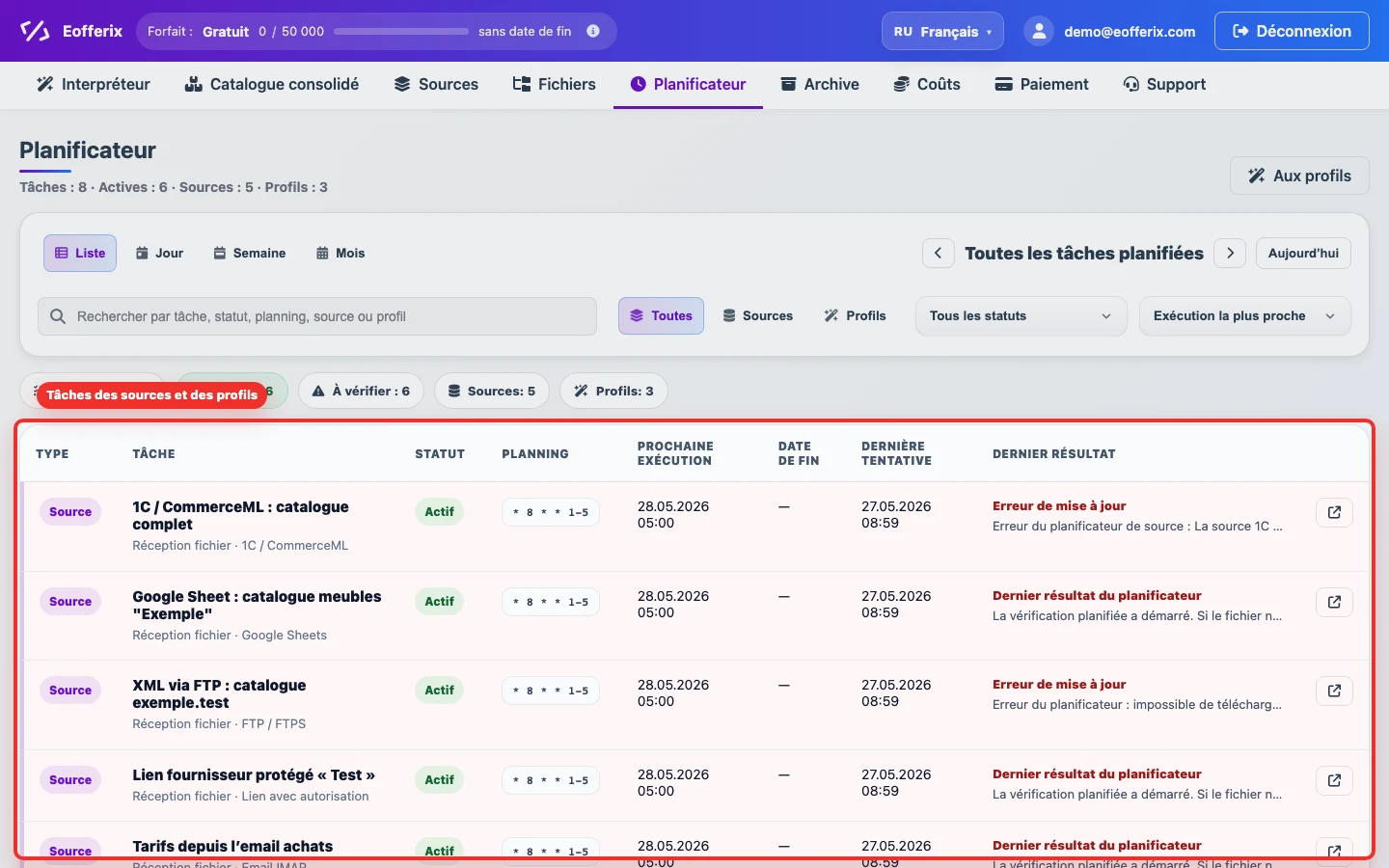Open the Catalogue consolidé tab
This screenshot has width=1389, height=868.
pos(272,84)
